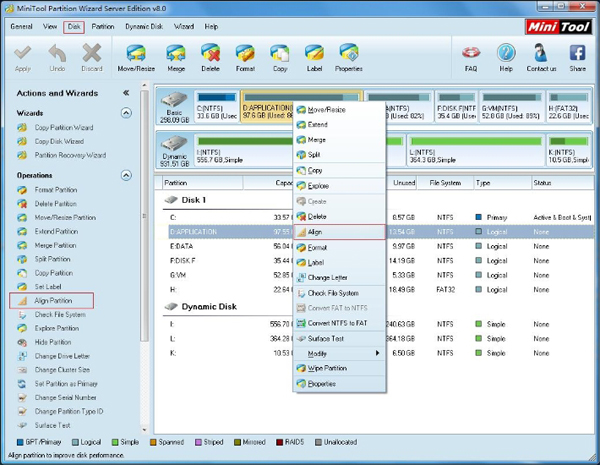The width and height of the screenshot is (600, 465).
Task: Click the Apply checkmark button
Action: pyautogui.click(x=23, y=58)
